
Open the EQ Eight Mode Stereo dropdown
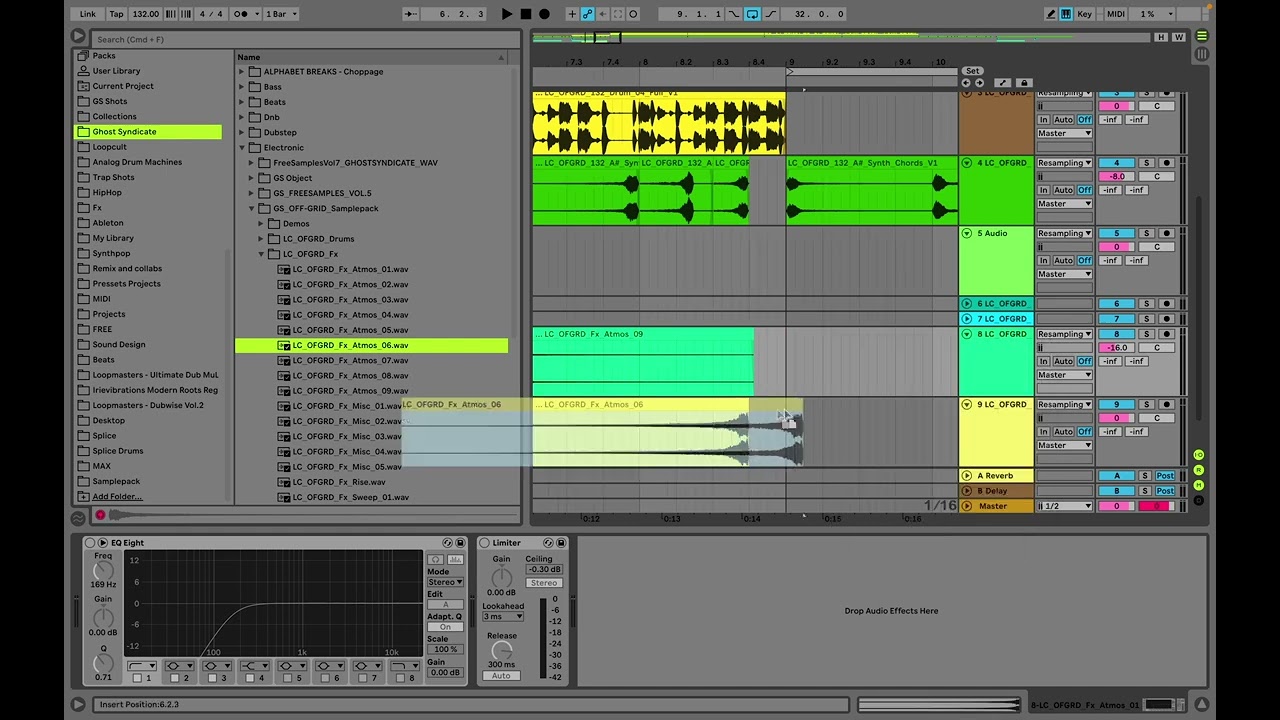(445, 582)
